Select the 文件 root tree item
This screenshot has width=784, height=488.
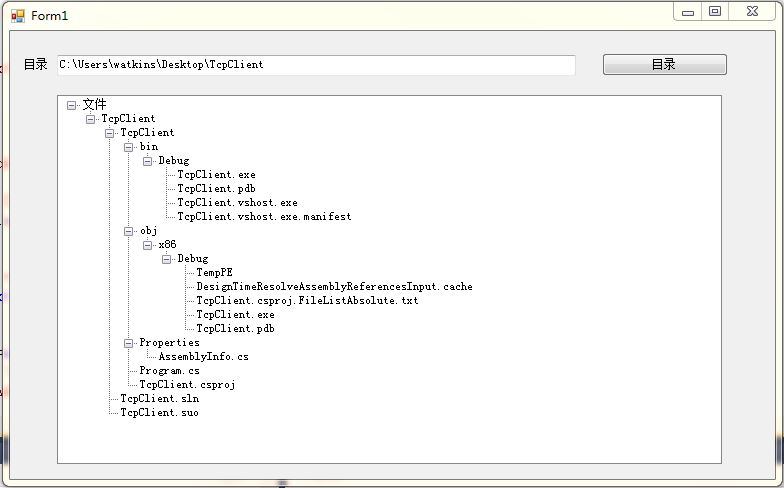tap(94, 104)
